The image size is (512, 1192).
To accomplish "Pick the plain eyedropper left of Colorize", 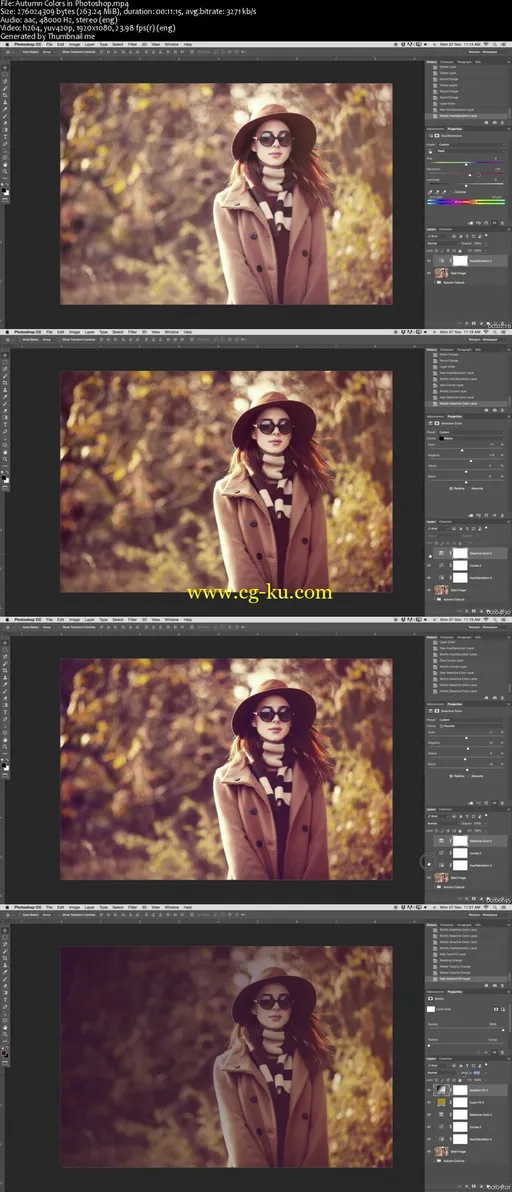I will (431, 192).
